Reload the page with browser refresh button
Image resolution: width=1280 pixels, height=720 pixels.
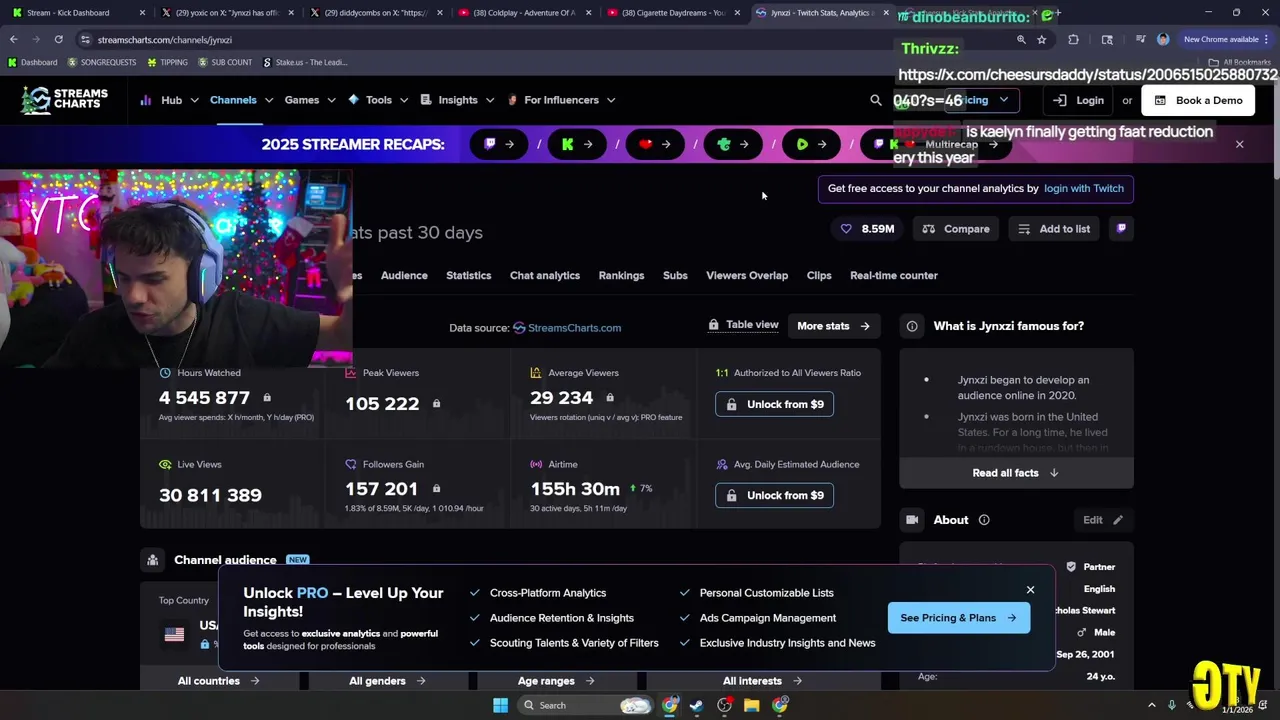58,39
